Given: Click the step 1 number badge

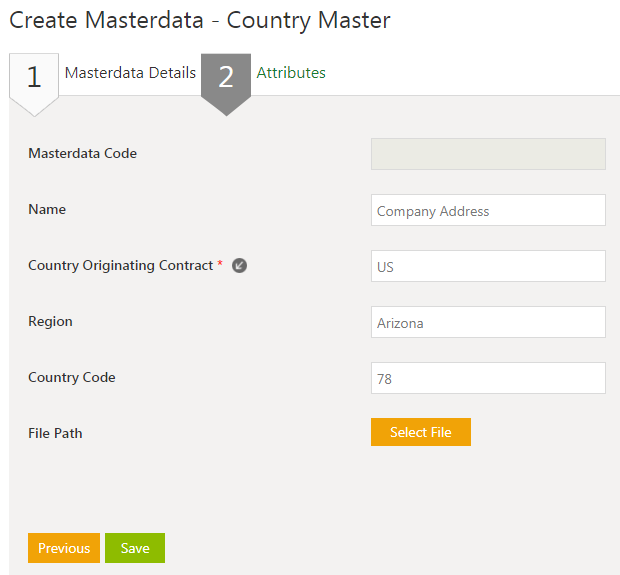Looking at the screenshot, I should pyautogui.click(x=34, y=77).
